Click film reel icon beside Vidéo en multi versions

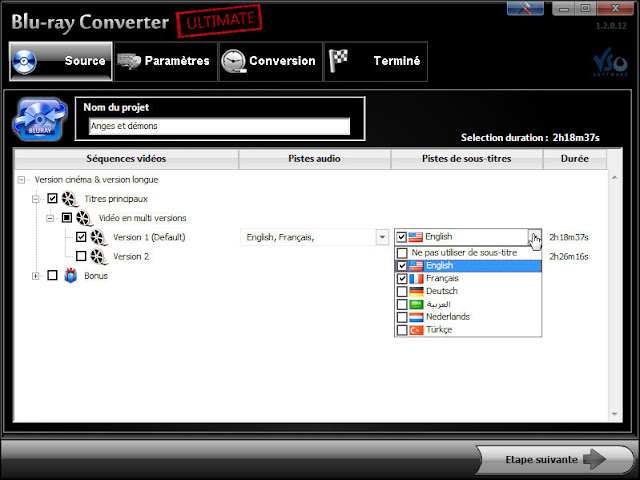coord(84,218)
